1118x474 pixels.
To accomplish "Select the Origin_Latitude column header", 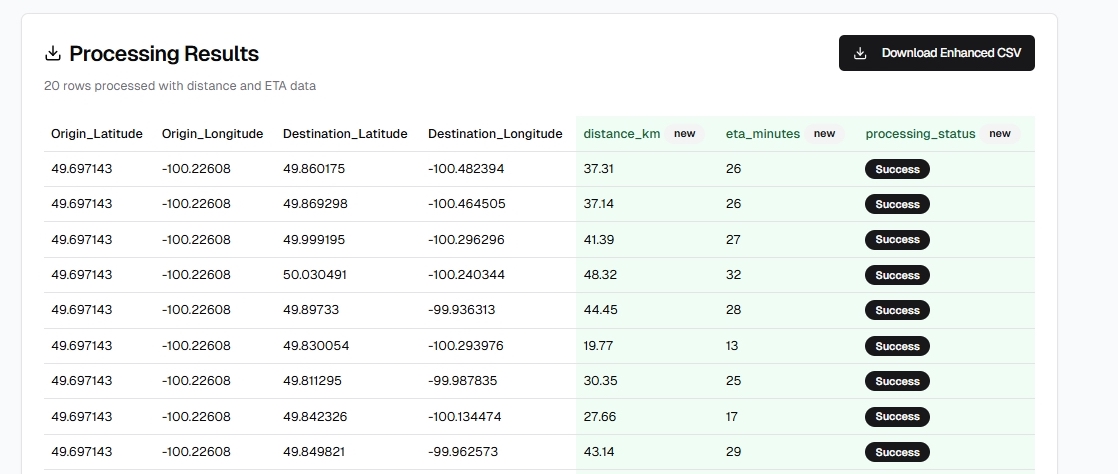I will pos(97,134).
